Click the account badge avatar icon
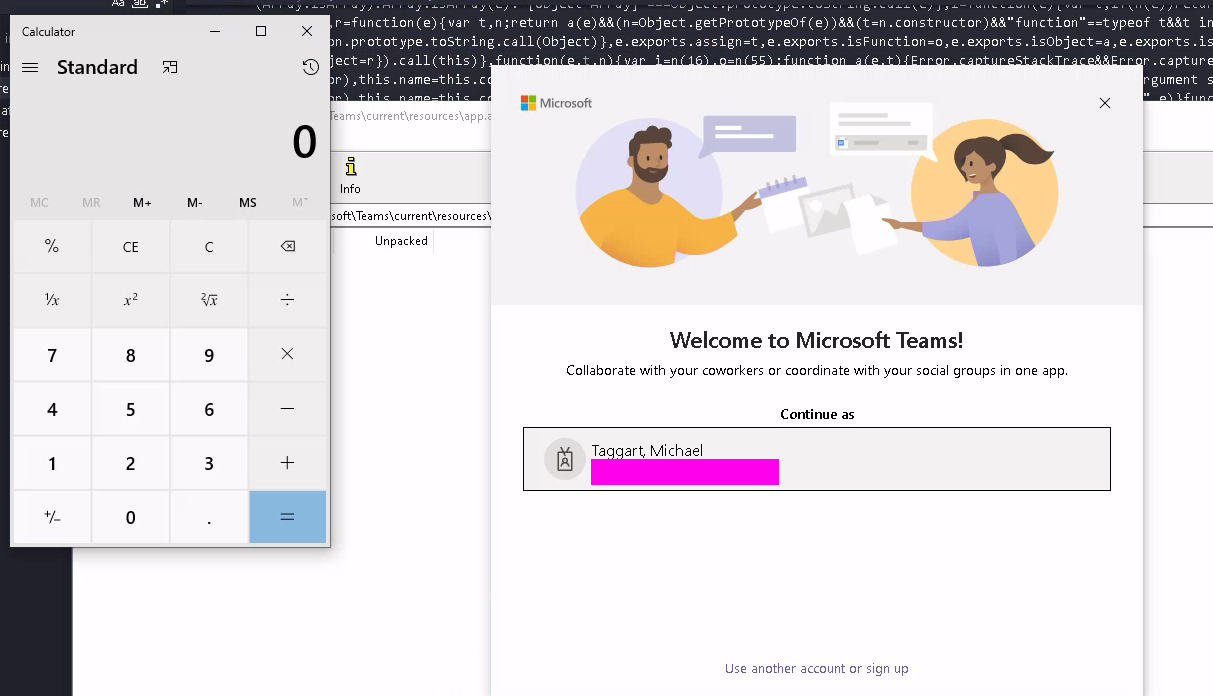Screen dimensions: 1213x696 pyautogui.click(x=565, y=459)
